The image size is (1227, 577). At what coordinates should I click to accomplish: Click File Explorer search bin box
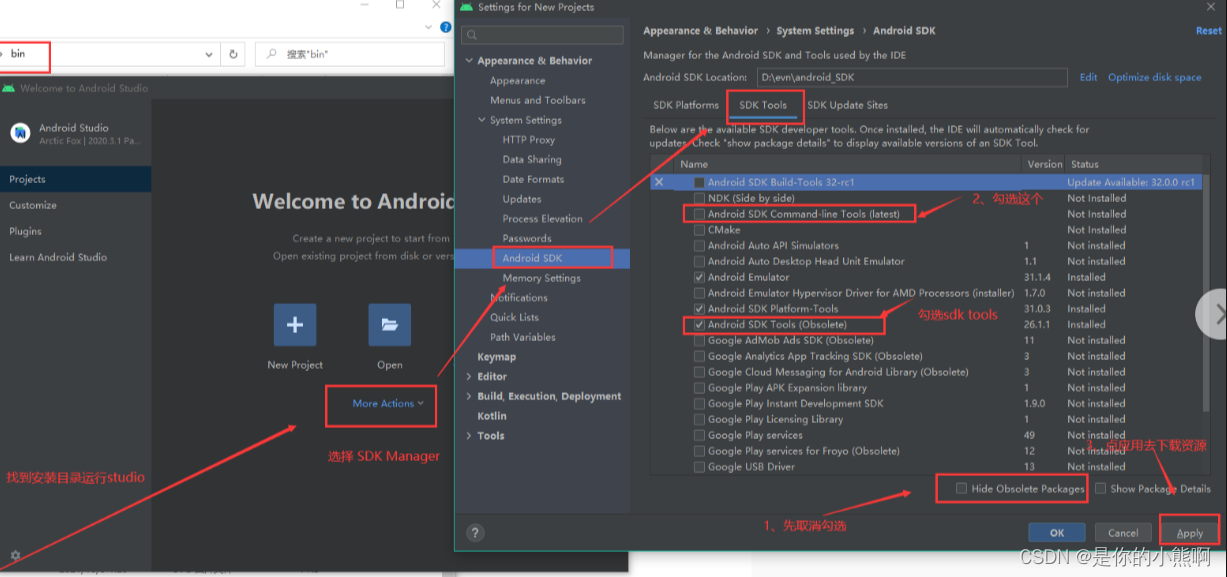tap(350, 54)
